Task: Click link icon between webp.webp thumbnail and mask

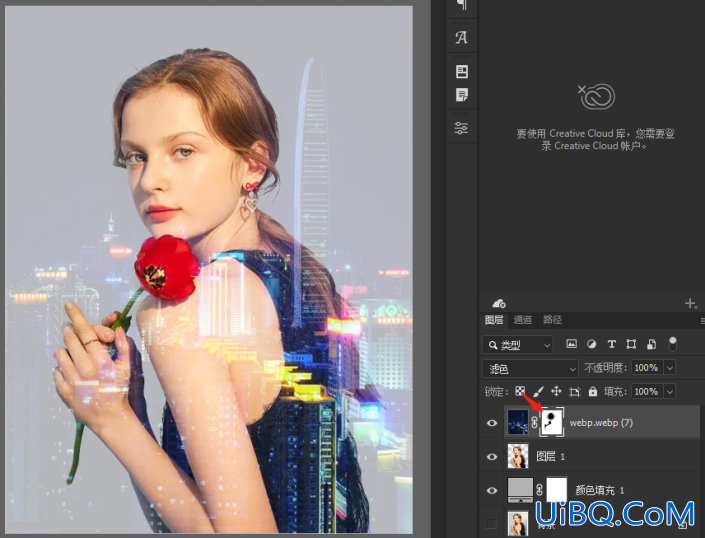Action: point(534,422)
